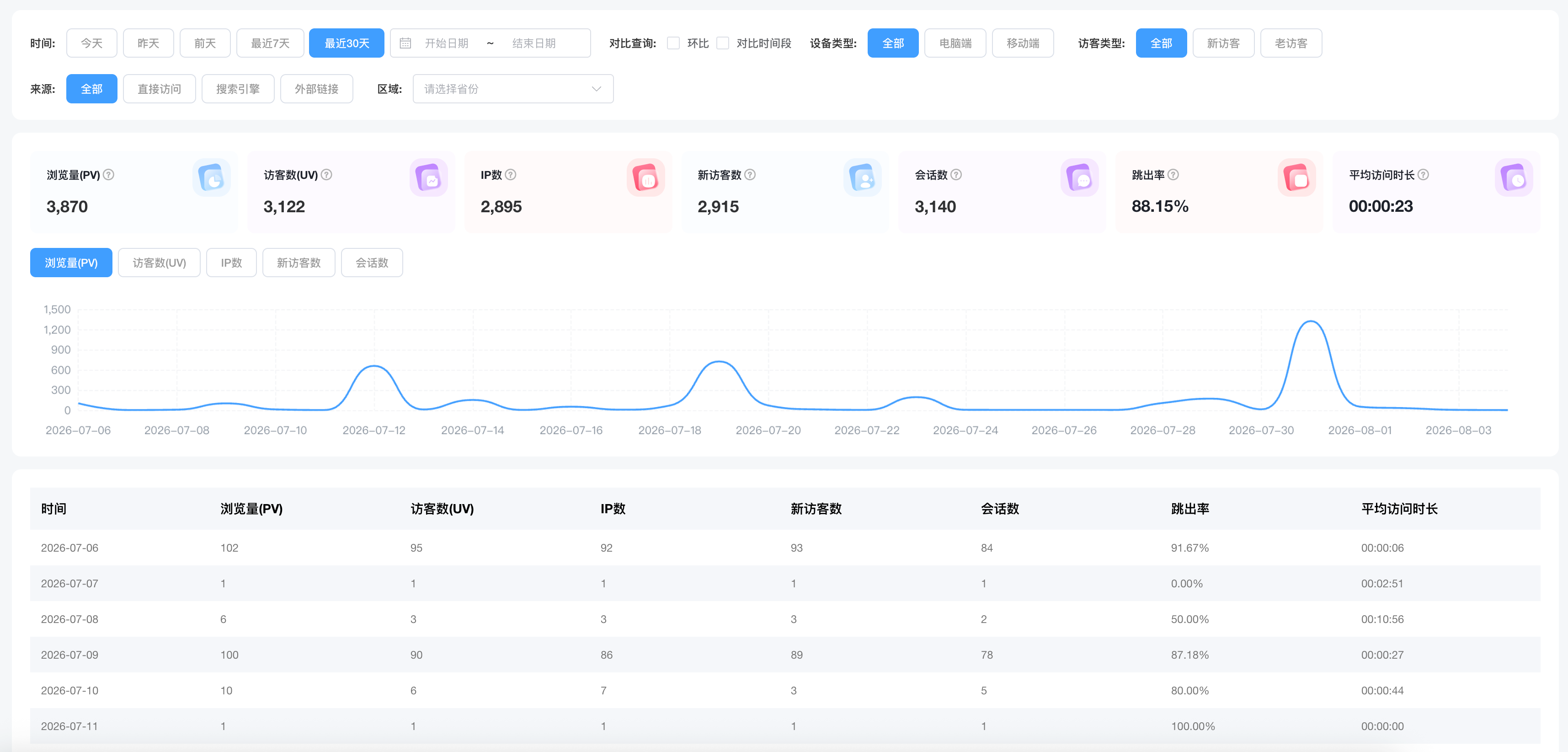
Task: Click help icon next to 访客数(UV)
Action: click(x=326, y=175)
